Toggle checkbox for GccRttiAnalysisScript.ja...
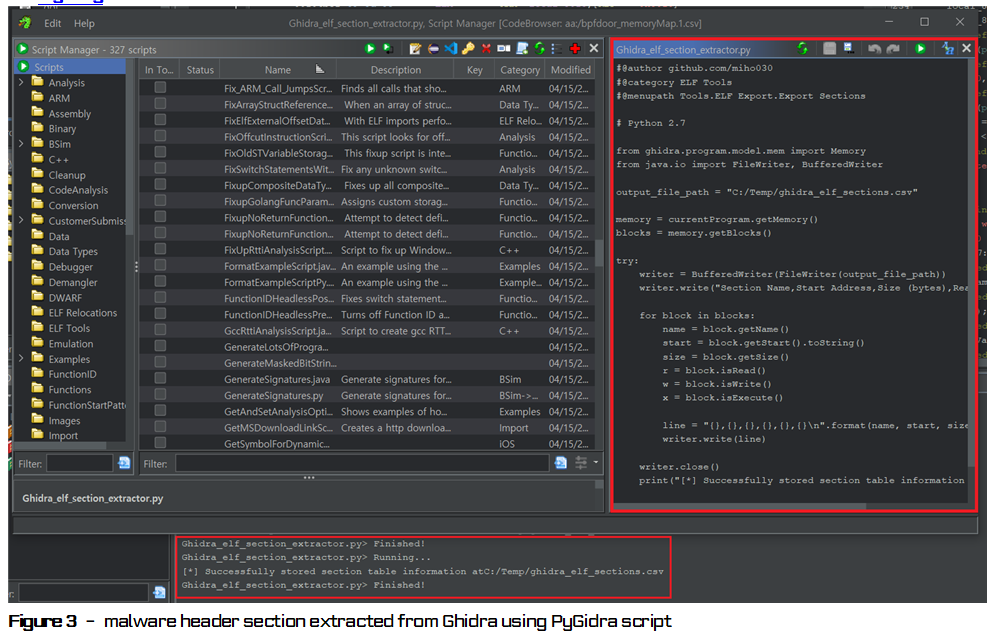Viewport: 998px width, 641px height. (x=160, y=330)
